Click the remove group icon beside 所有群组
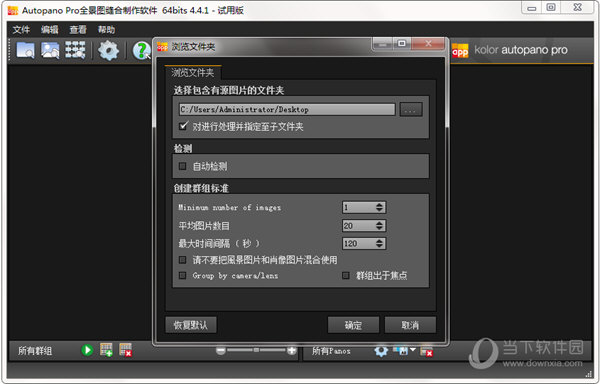Viewport: 600px width, 384px height. point(125,350)
